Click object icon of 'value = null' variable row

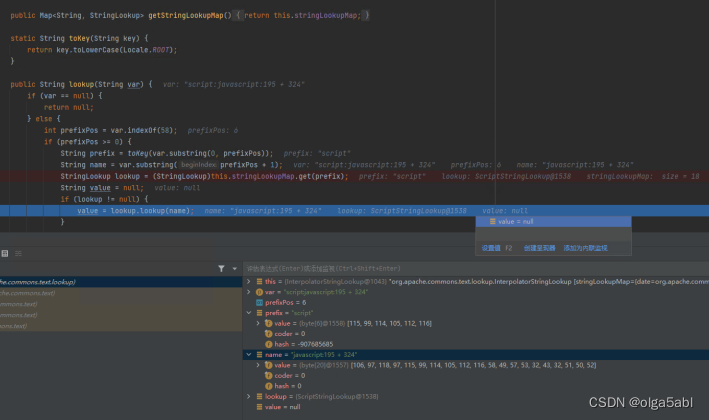coord(260,407)
